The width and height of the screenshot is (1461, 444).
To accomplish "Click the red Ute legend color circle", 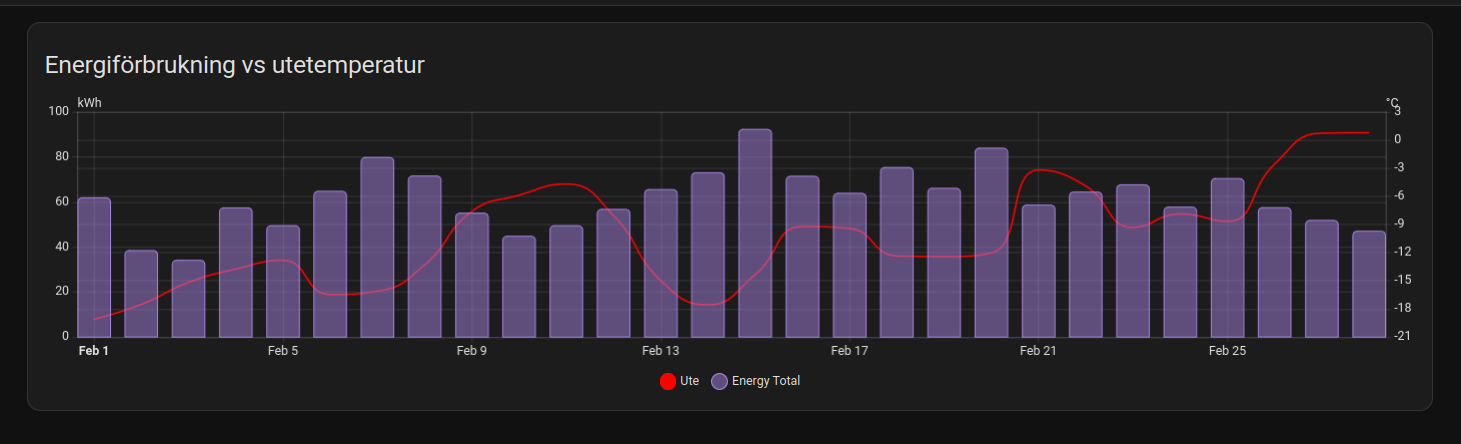I will click(x=668, y=381).
